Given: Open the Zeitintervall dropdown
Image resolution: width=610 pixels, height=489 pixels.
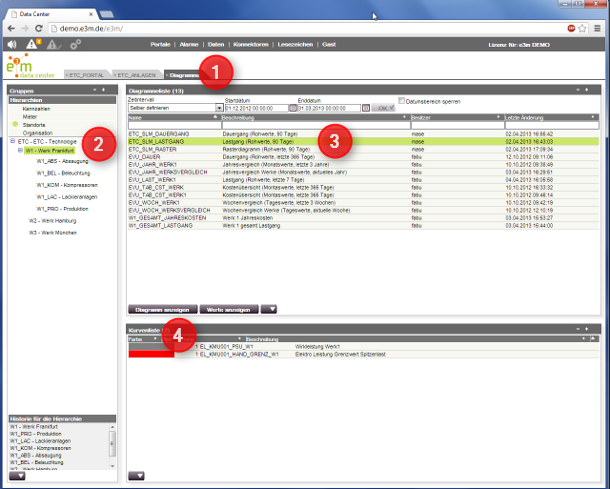Looking at the screenshot, I should [x=219, y=108].
